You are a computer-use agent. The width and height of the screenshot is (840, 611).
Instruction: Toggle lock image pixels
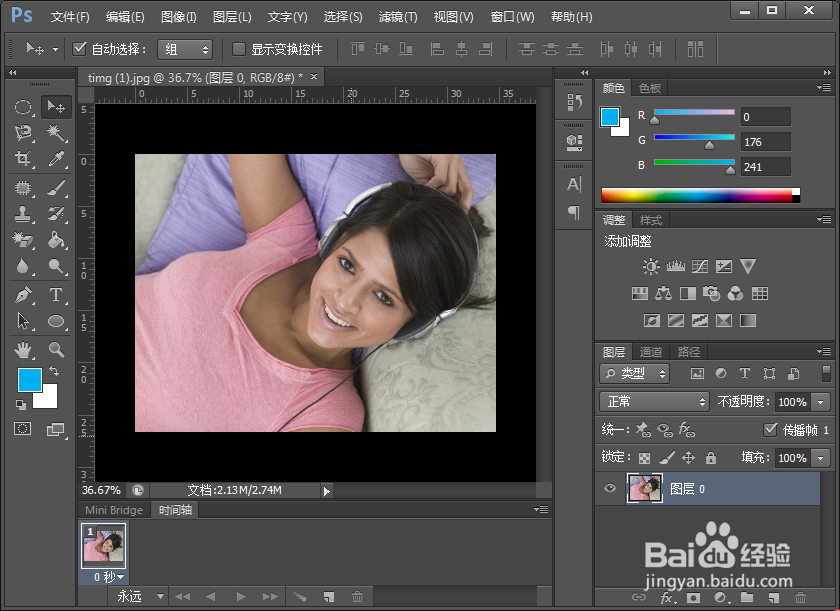point(666,458)
